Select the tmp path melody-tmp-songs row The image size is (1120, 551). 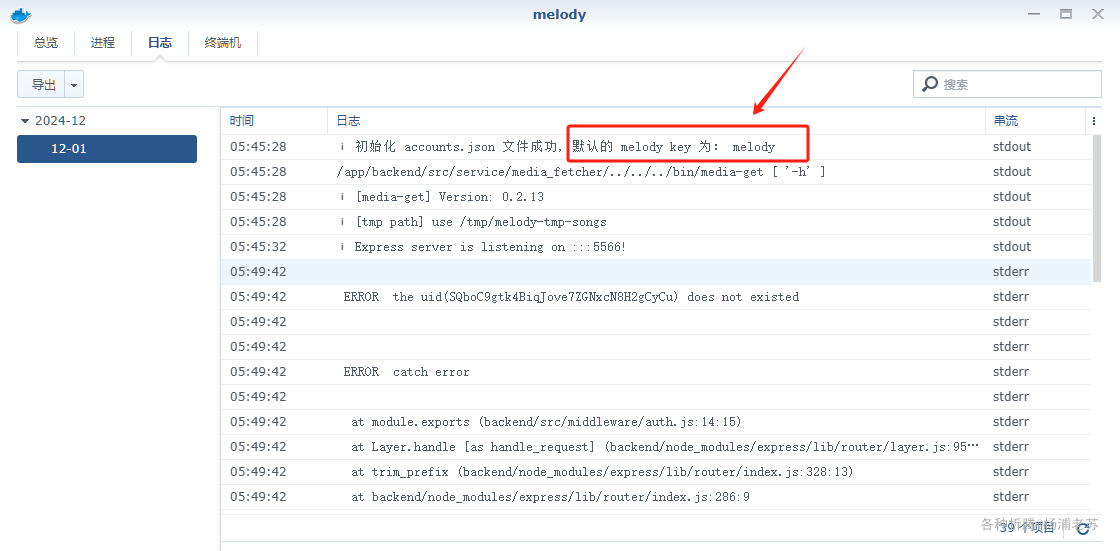[x=656, y=222]
